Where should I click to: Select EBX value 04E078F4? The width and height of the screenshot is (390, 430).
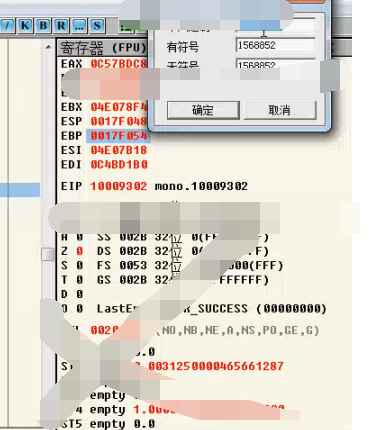click(x=119, y=107)
